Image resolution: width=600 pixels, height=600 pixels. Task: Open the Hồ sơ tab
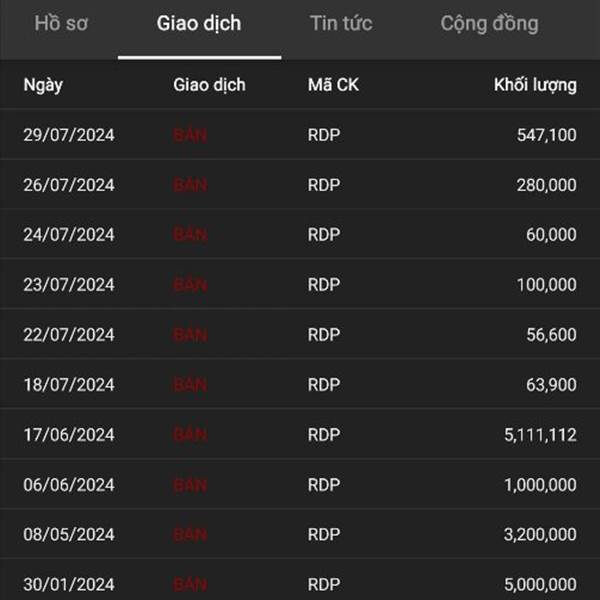[61, 24]
